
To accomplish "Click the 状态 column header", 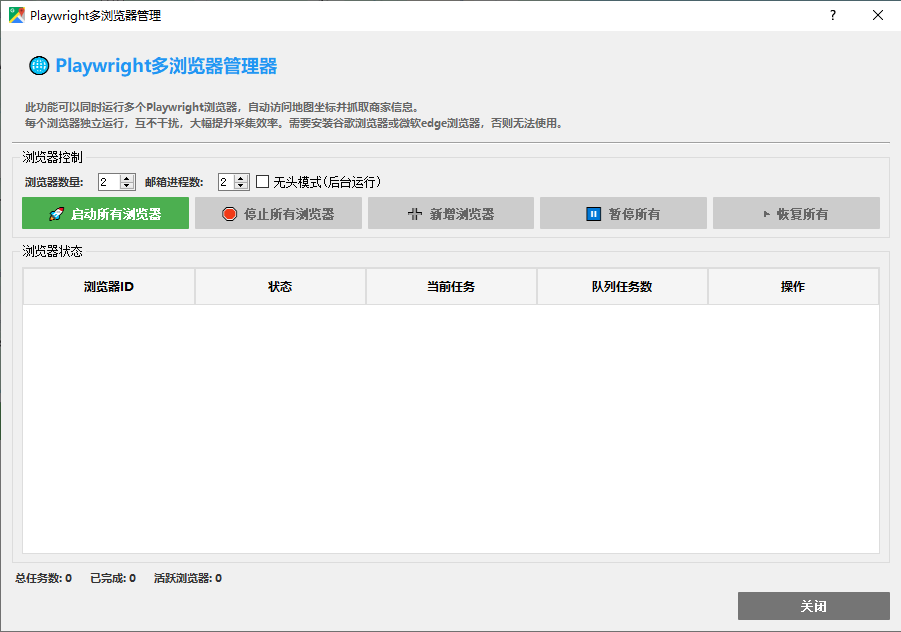I will tap(280, 286).
